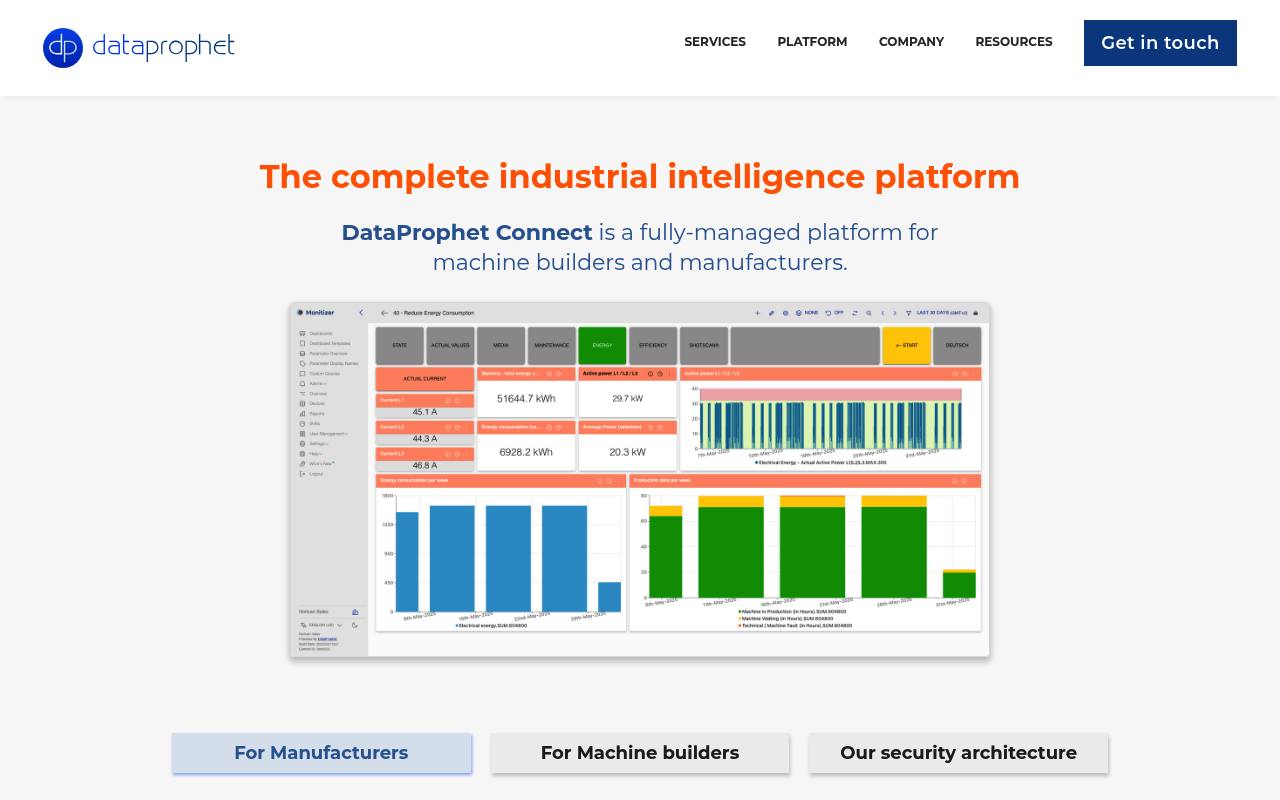
Task: Click the DataProphet logo in the header
Action: [139, 47]
